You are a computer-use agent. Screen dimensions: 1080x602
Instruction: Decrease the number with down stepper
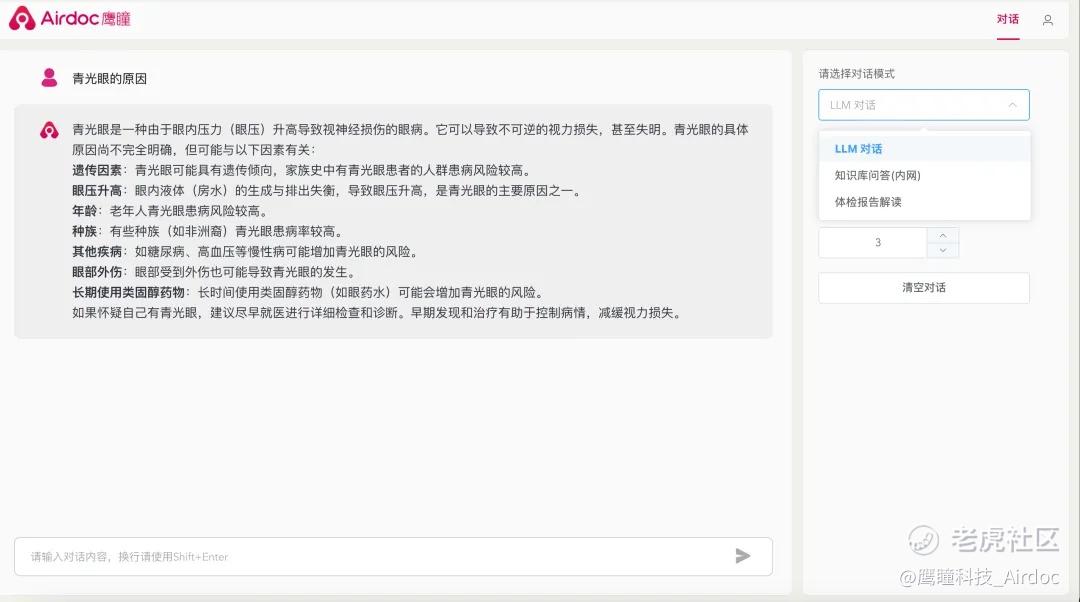pos(943,250)
